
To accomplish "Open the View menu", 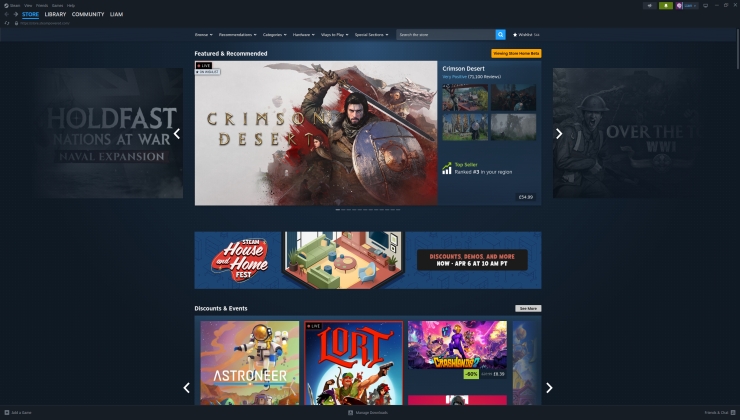I will [x=28, y=6].
